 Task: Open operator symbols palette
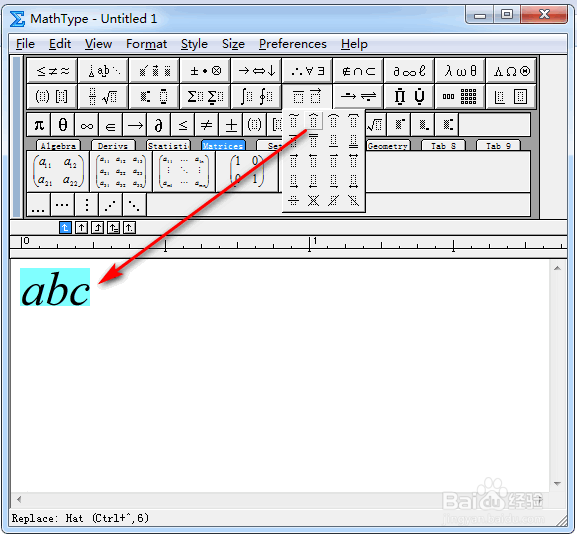point(205,70)
